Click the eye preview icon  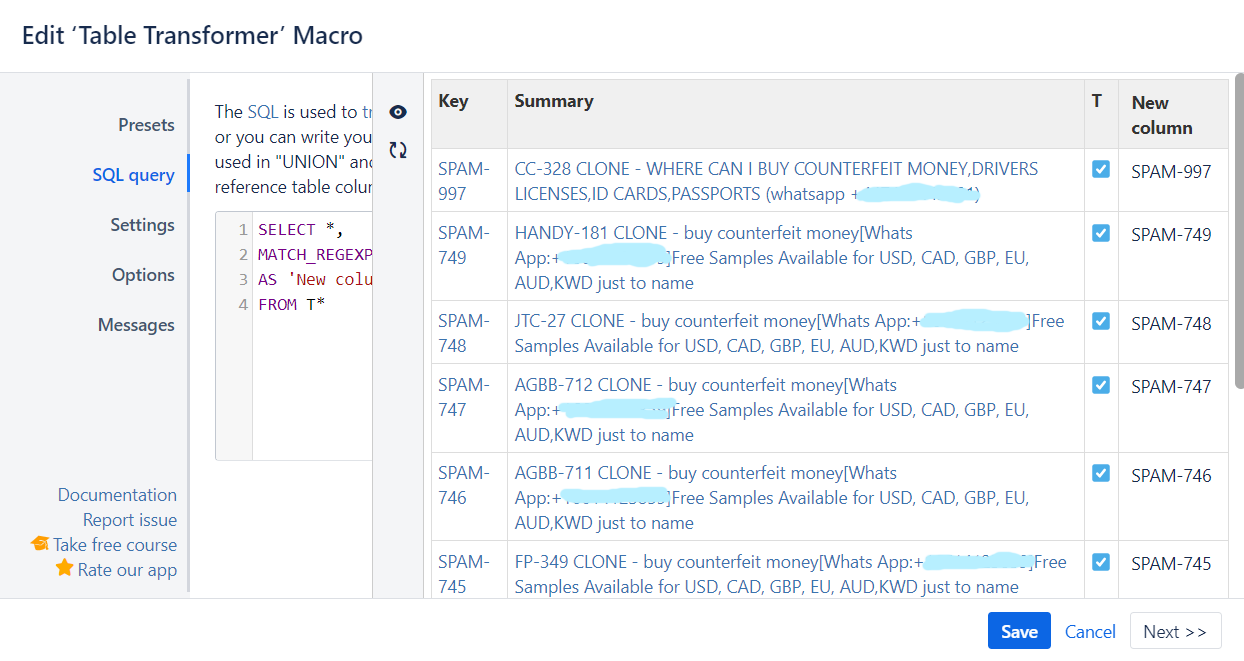[398, 112]
